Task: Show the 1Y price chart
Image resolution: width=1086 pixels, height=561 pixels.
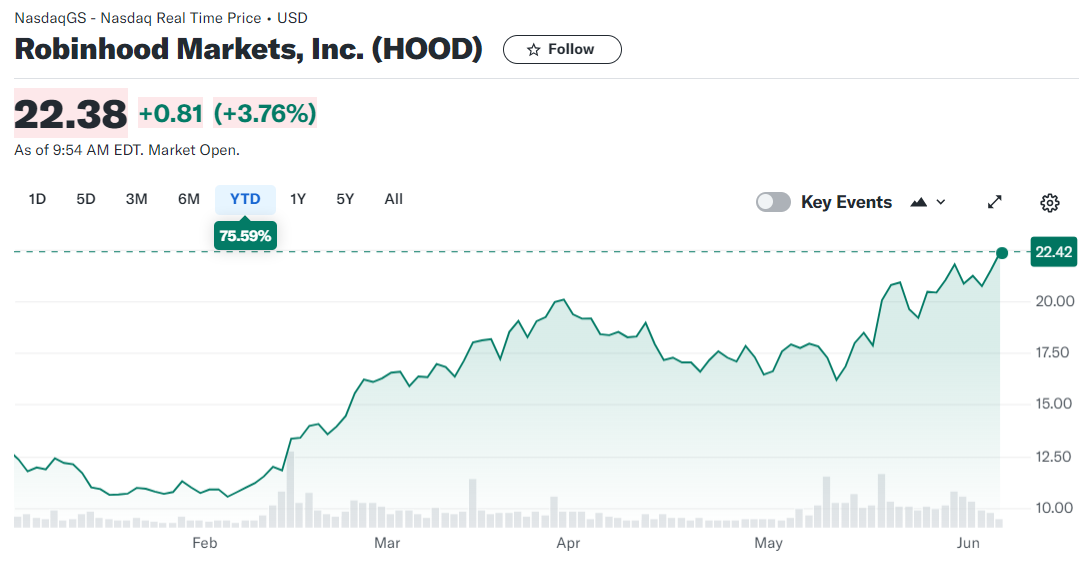Action: tap(298, 199)
